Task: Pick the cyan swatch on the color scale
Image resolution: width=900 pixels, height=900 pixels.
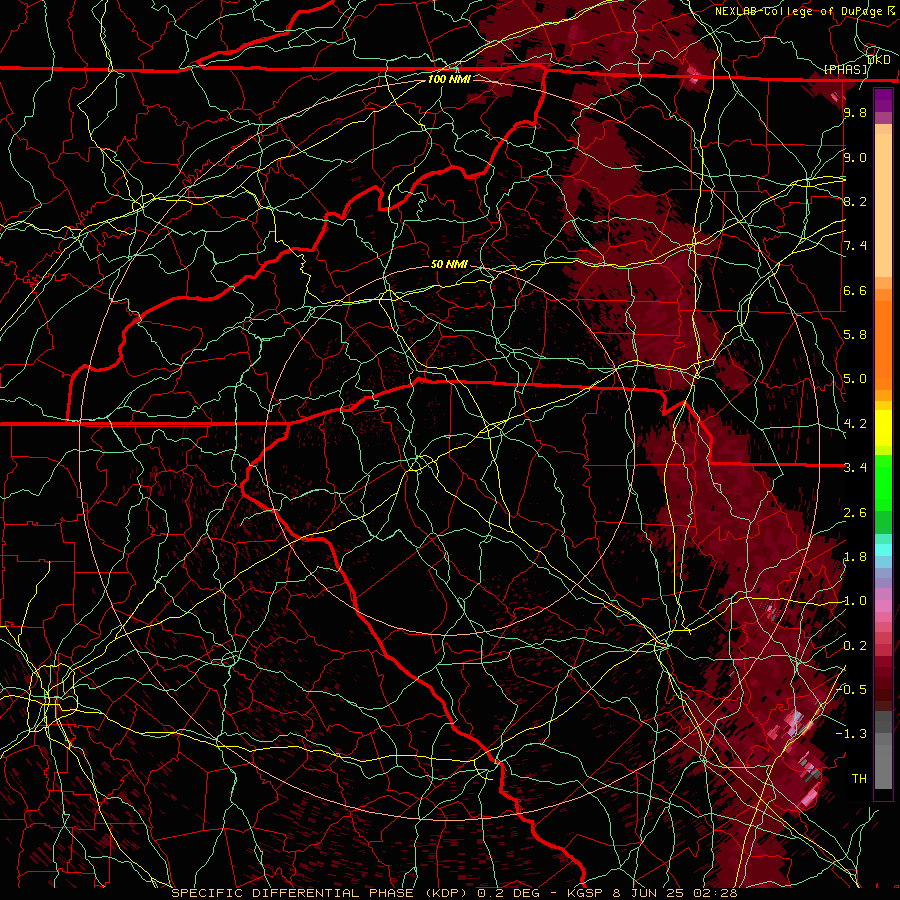Action: pos(883,550)
